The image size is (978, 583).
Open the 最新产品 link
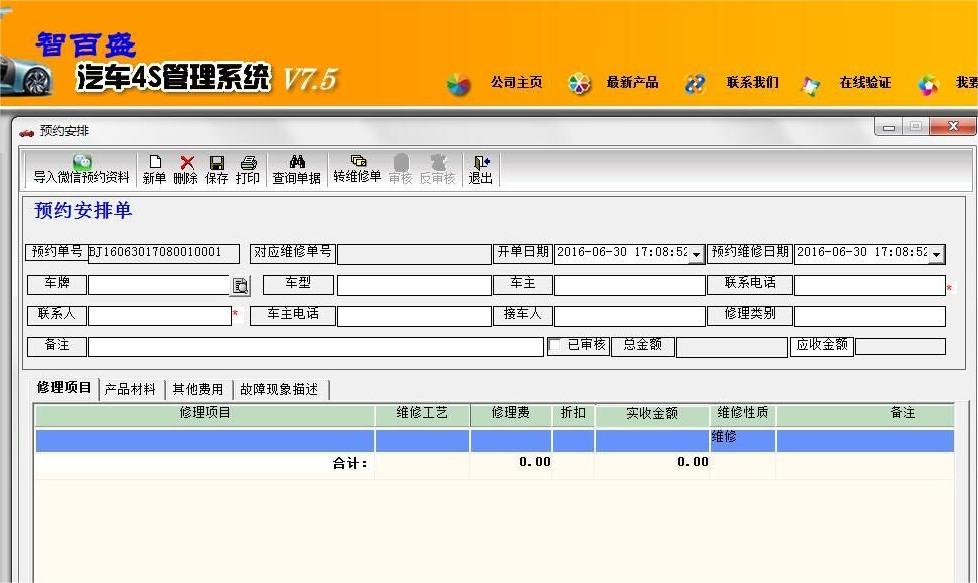(x=632, y=82)
